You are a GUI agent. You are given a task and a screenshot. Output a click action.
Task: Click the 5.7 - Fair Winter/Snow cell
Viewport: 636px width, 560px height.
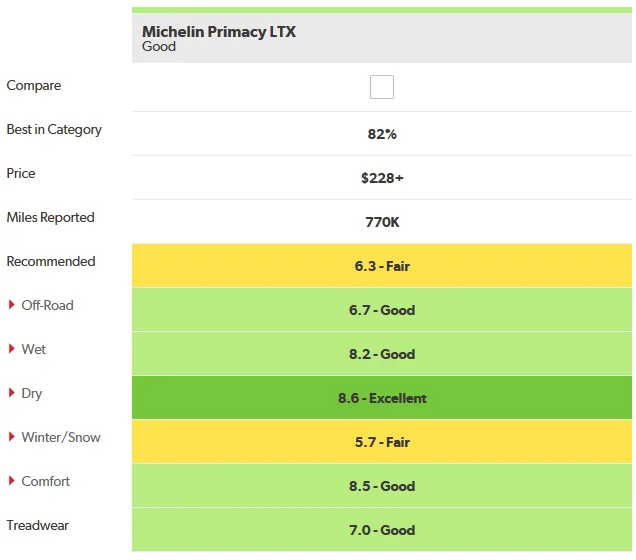pos(382,442)
